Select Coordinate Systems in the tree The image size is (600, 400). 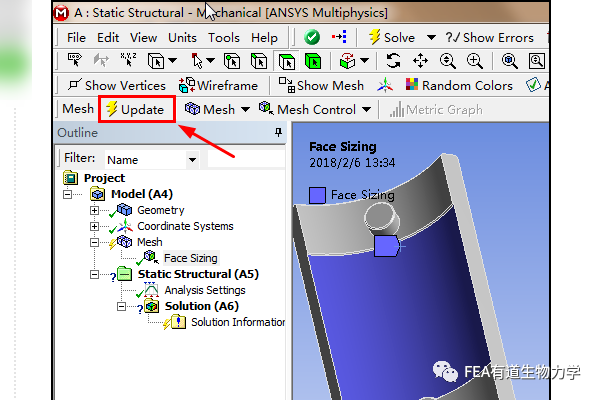pos(185,226)
